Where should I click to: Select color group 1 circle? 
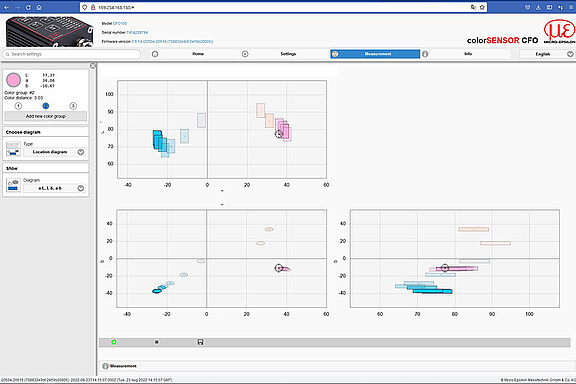coord(18,106)
